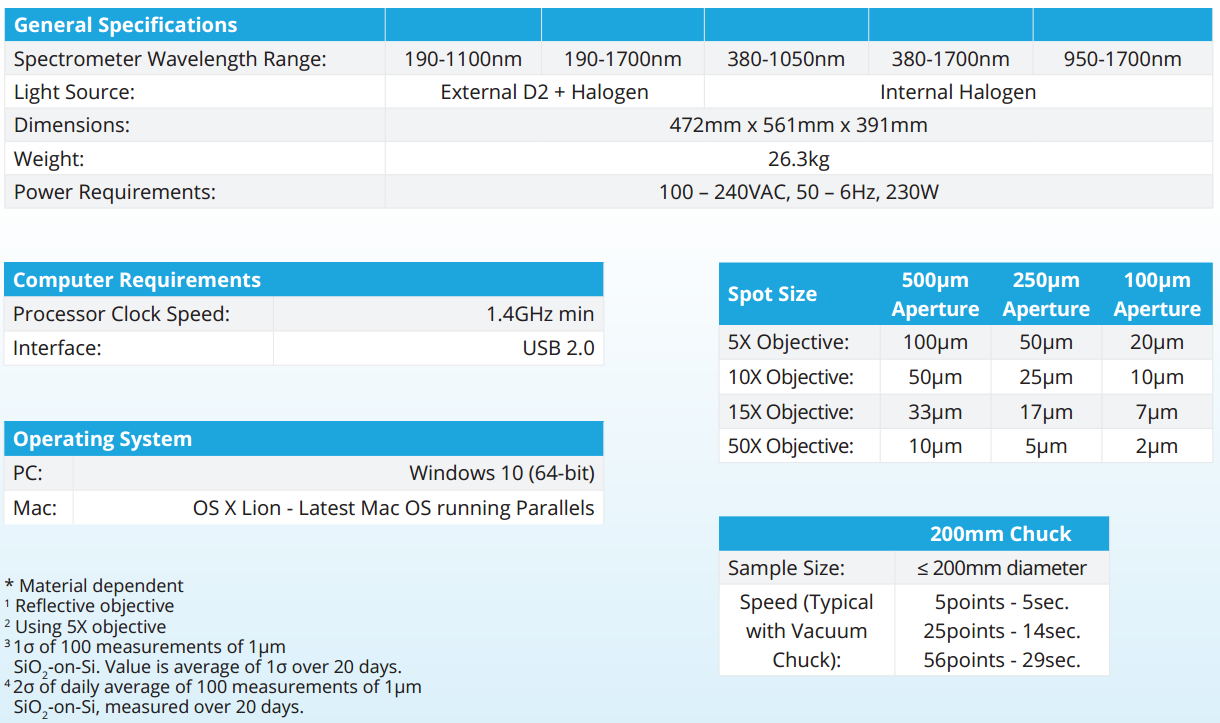Select the External D2 + Halogen cell
Screen dimensions: 1220x723
pos(544,92)
